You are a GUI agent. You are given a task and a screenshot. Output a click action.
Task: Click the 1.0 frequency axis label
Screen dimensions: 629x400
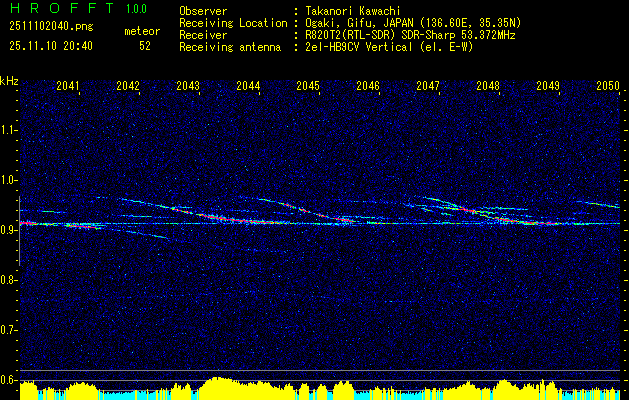[8, 180]
